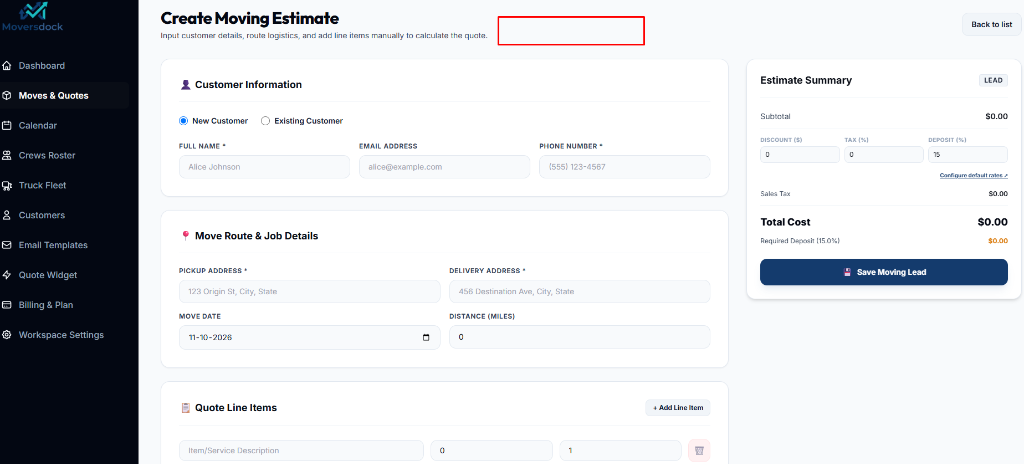This screenshot has width=1024, height=464.
Task: Focus the Email Address input field
Action: (x=445, y=167)
